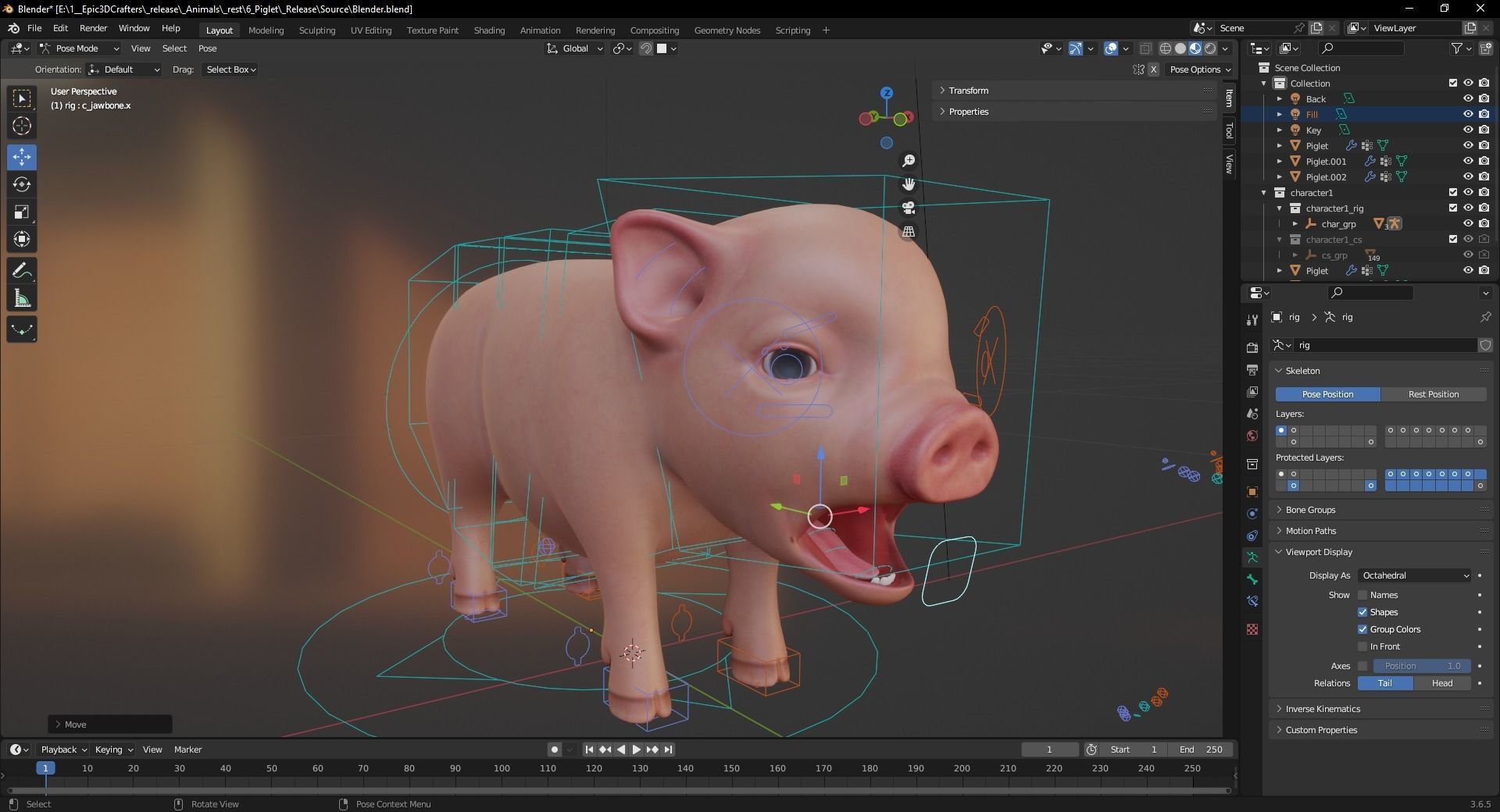Open the Object Data armature properties tab
1500x812 pixels.
click(1252, 557)
